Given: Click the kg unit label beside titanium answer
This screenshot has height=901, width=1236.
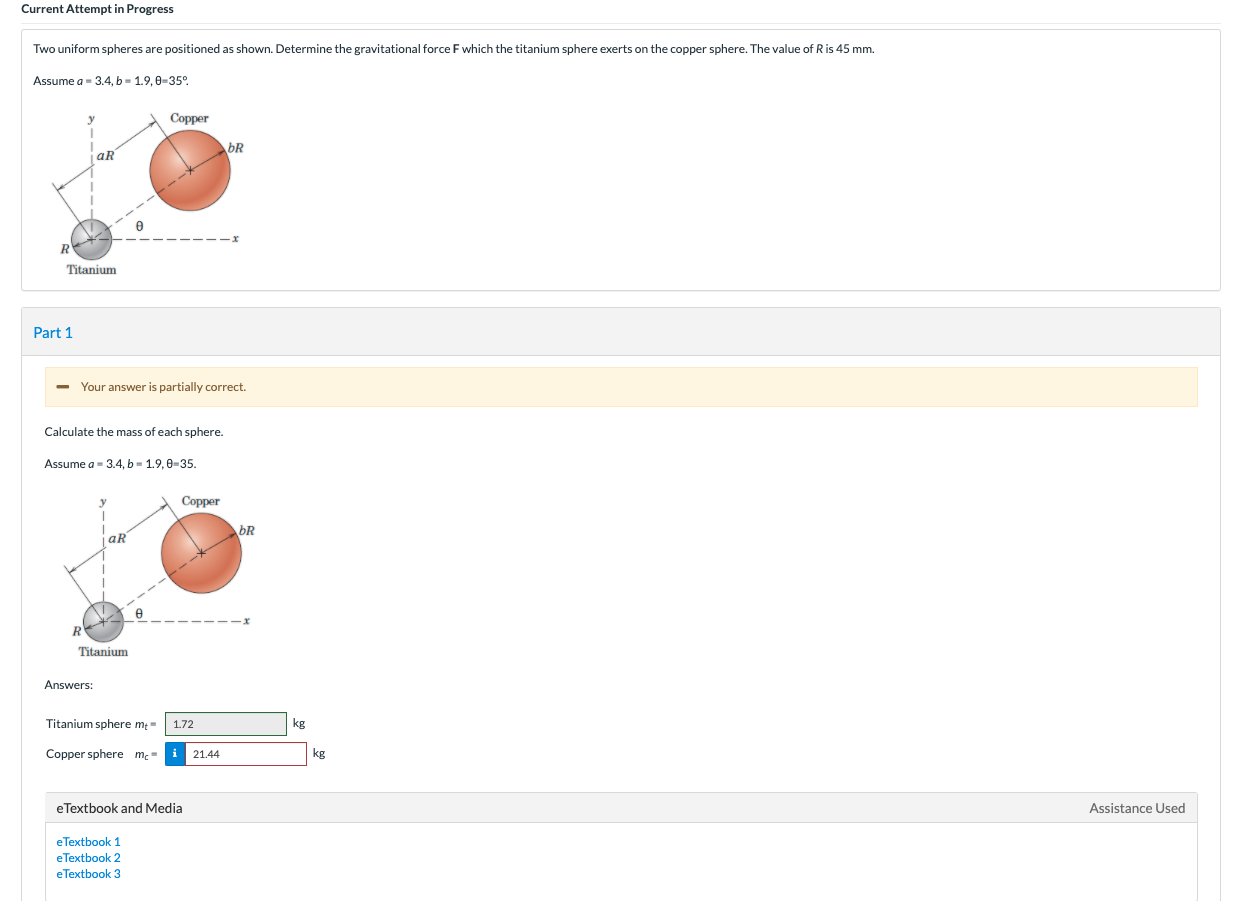Looking at the screenshot, I should 297,723.
